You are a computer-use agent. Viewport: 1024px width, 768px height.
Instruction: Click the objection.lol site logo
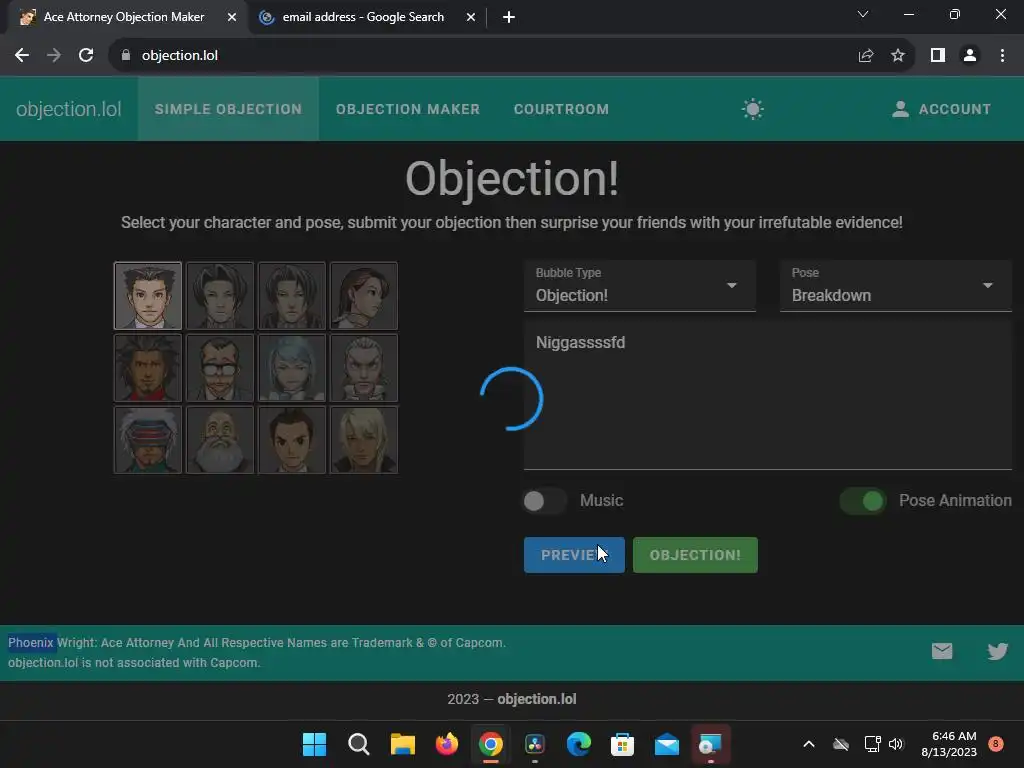[69, 109]
